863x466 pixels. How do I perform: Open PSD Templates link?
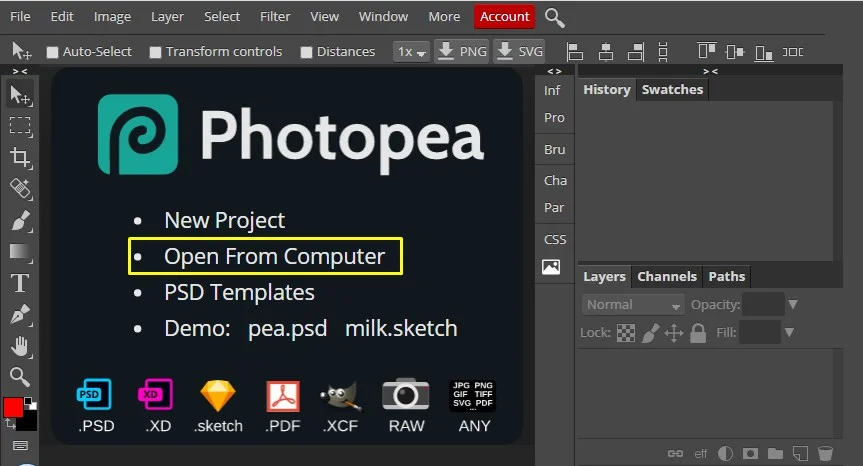[239, 292]
